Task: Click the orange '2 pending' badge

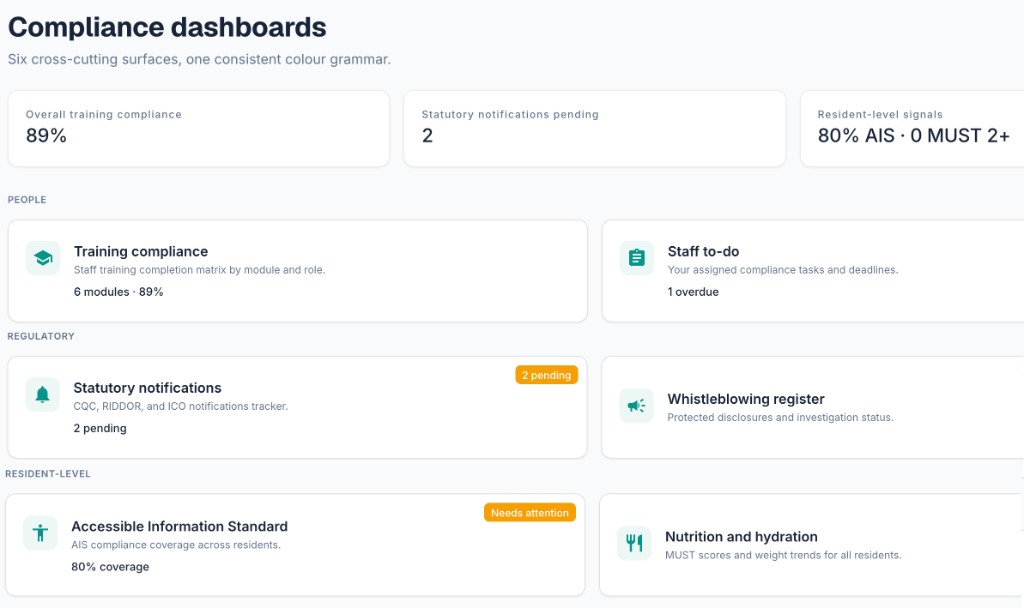Action: (547, 375)
